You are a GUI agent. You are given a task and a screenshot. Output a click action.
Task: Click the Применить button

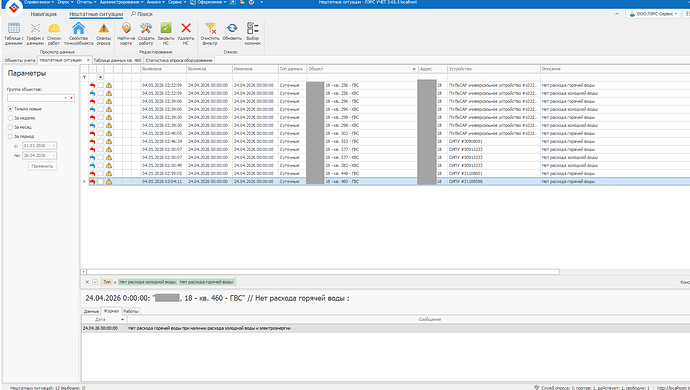(42, 166)
